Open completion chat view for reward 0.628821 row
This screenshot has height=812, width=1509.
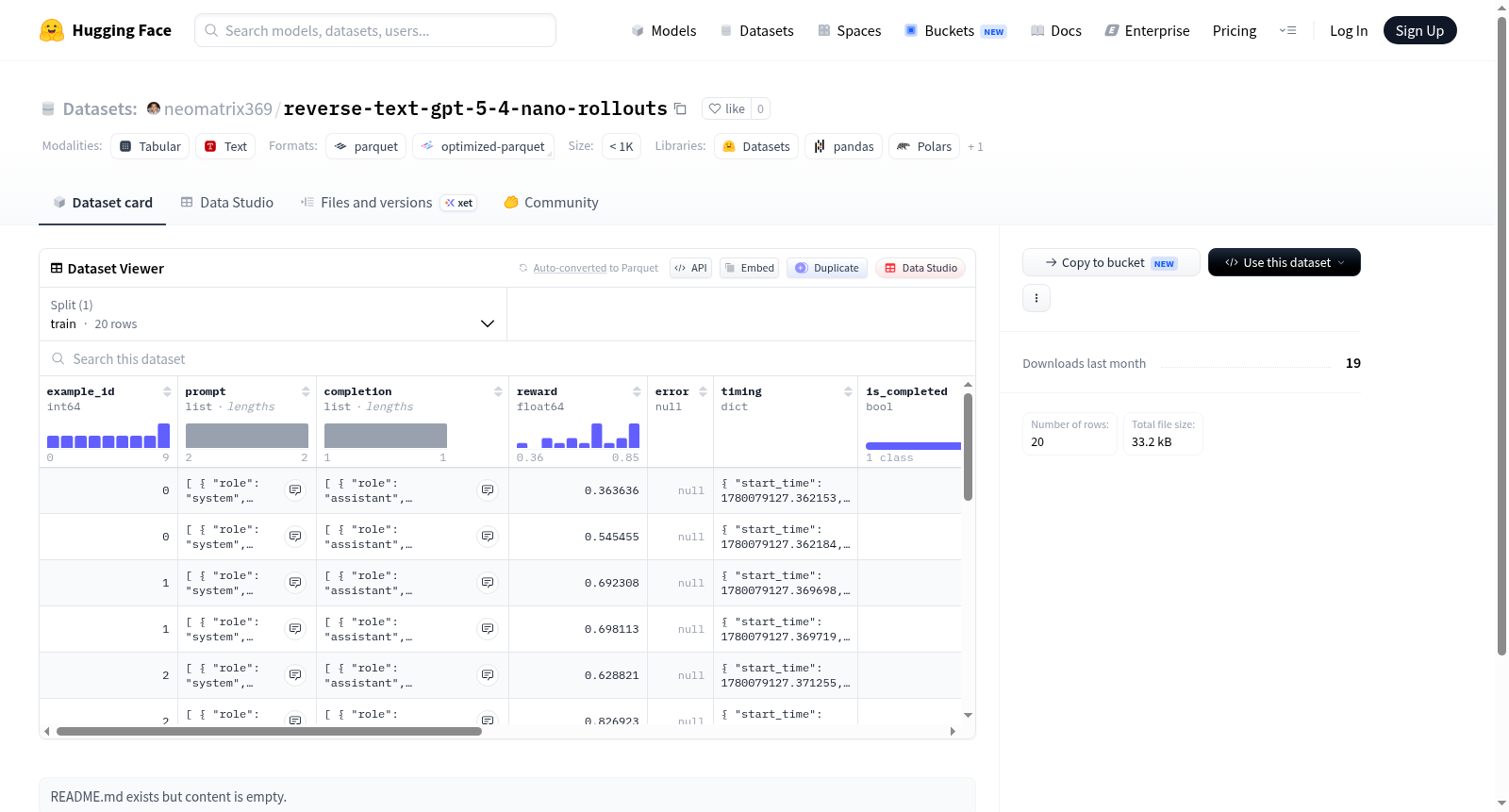coord(488,675)
